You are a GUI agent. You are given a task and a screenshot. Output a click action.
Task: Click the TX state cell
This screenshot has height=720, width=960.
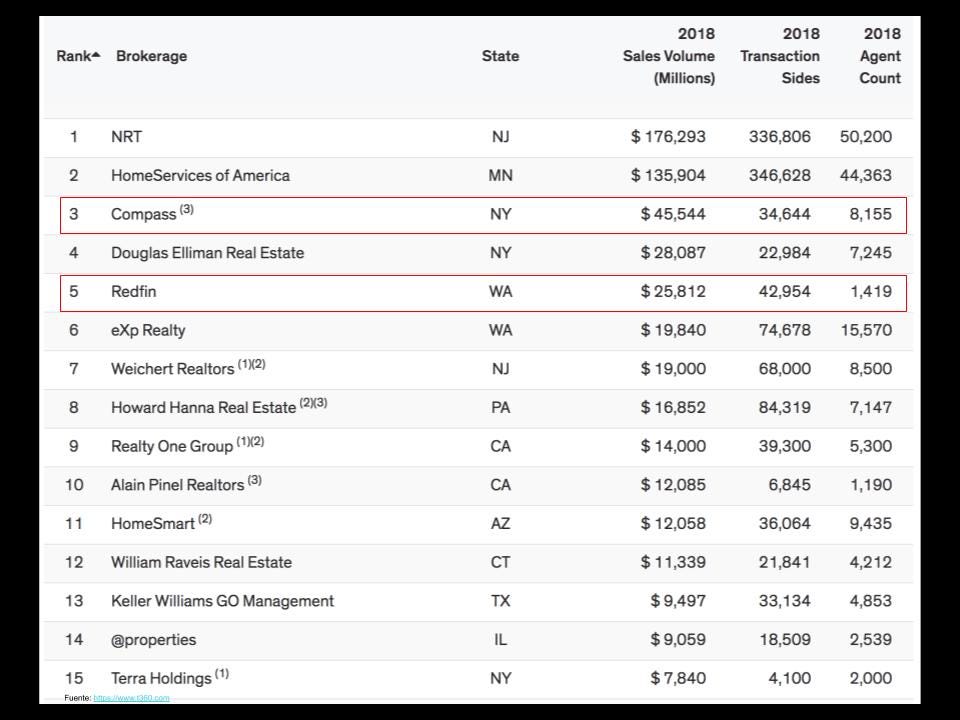pyautogui.click(x=500, y=601)
